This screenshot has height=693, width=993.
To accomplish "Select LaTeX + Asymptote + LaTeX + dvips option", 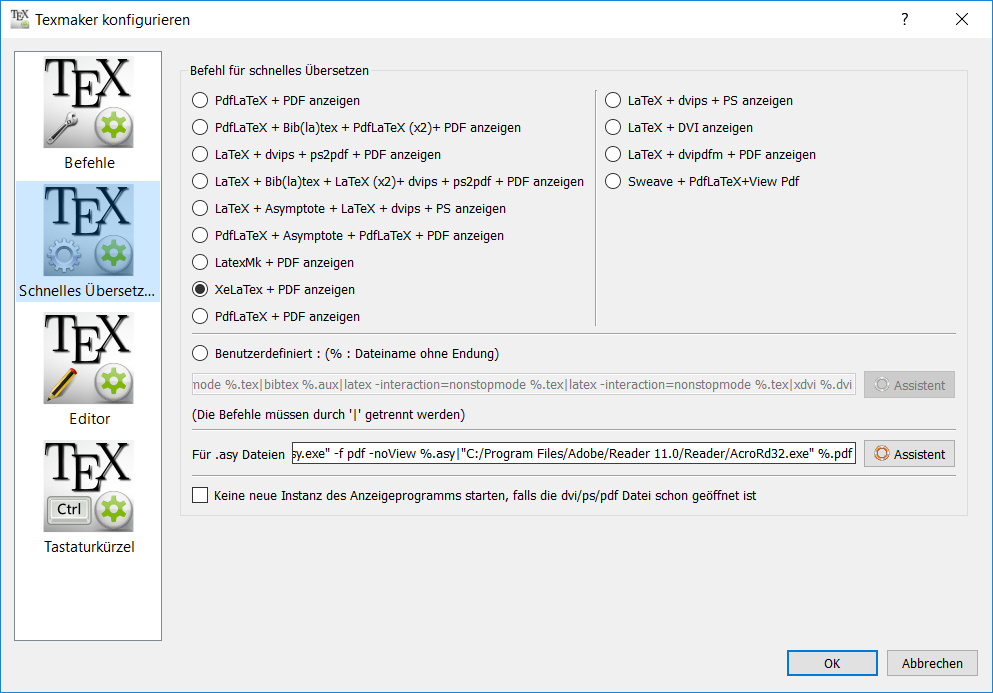I will (x=200, y=208).
